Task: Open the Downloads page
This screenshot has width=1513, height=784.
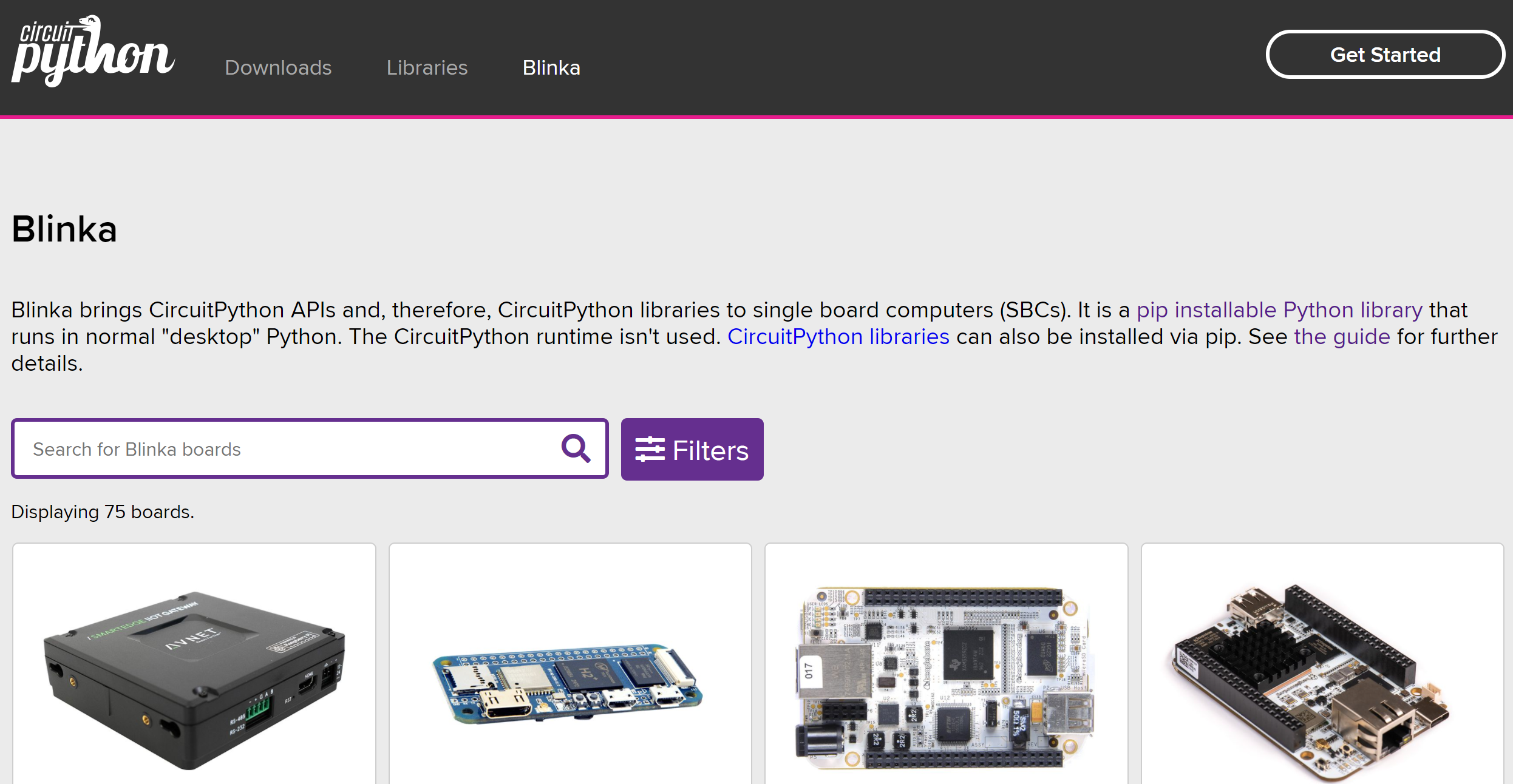Action: point(278,67)
